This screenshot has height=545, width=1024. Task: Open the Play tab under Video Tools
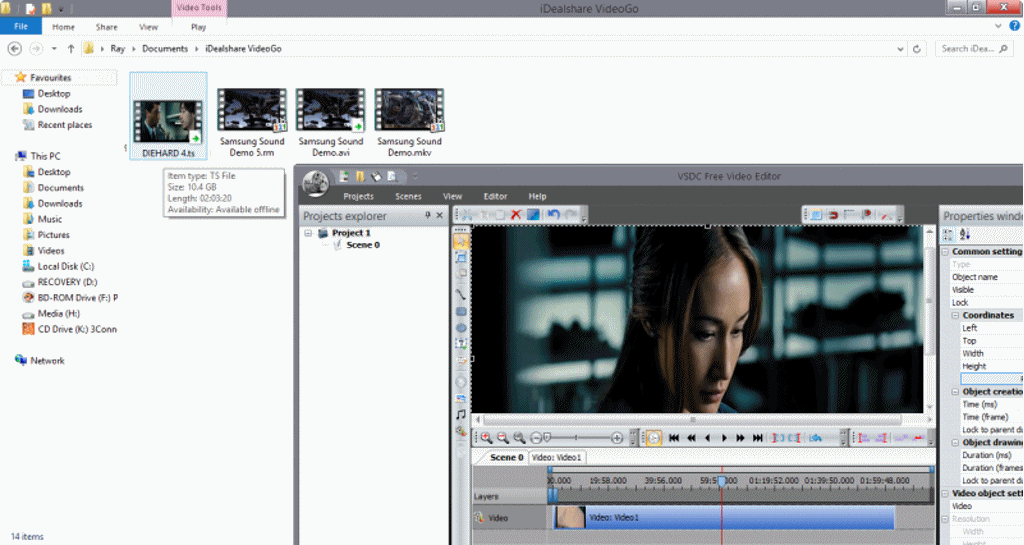199,27
